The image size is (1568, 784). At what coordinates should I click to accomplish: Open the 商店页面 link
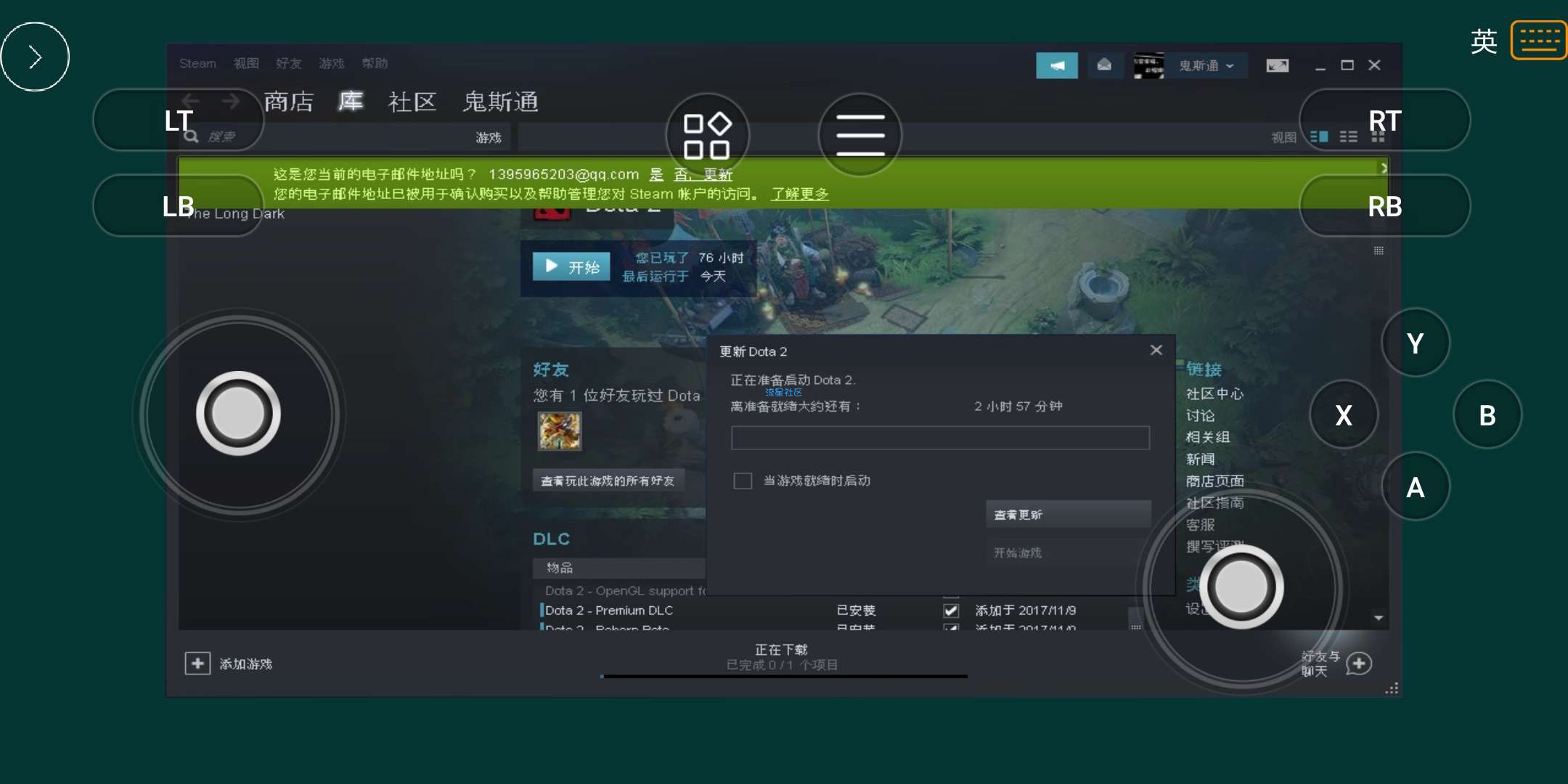point(1214,481)
